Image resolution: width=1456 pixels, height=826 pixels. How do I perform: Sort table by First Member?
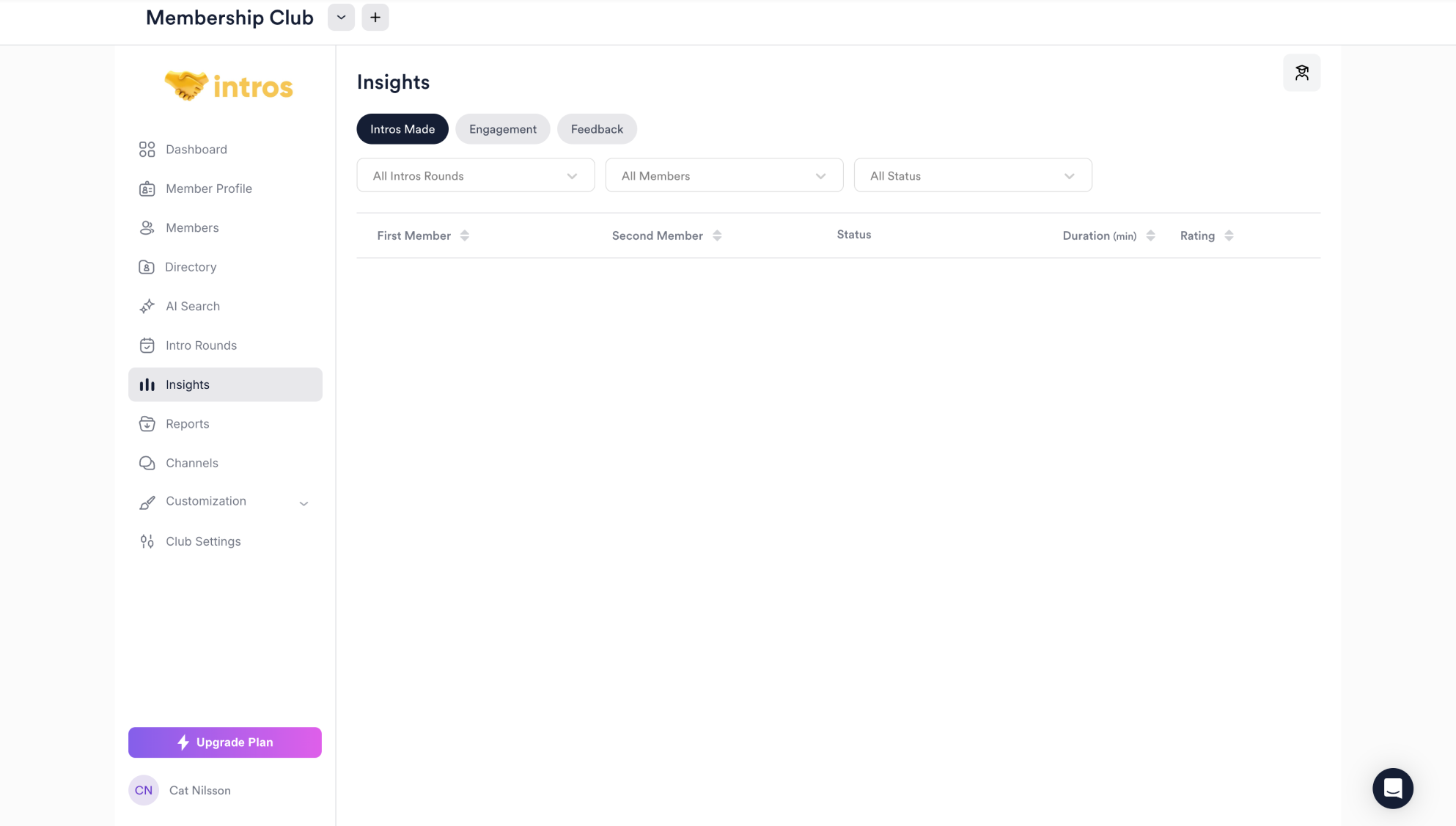pyautogui.click(x=464, y=235)
